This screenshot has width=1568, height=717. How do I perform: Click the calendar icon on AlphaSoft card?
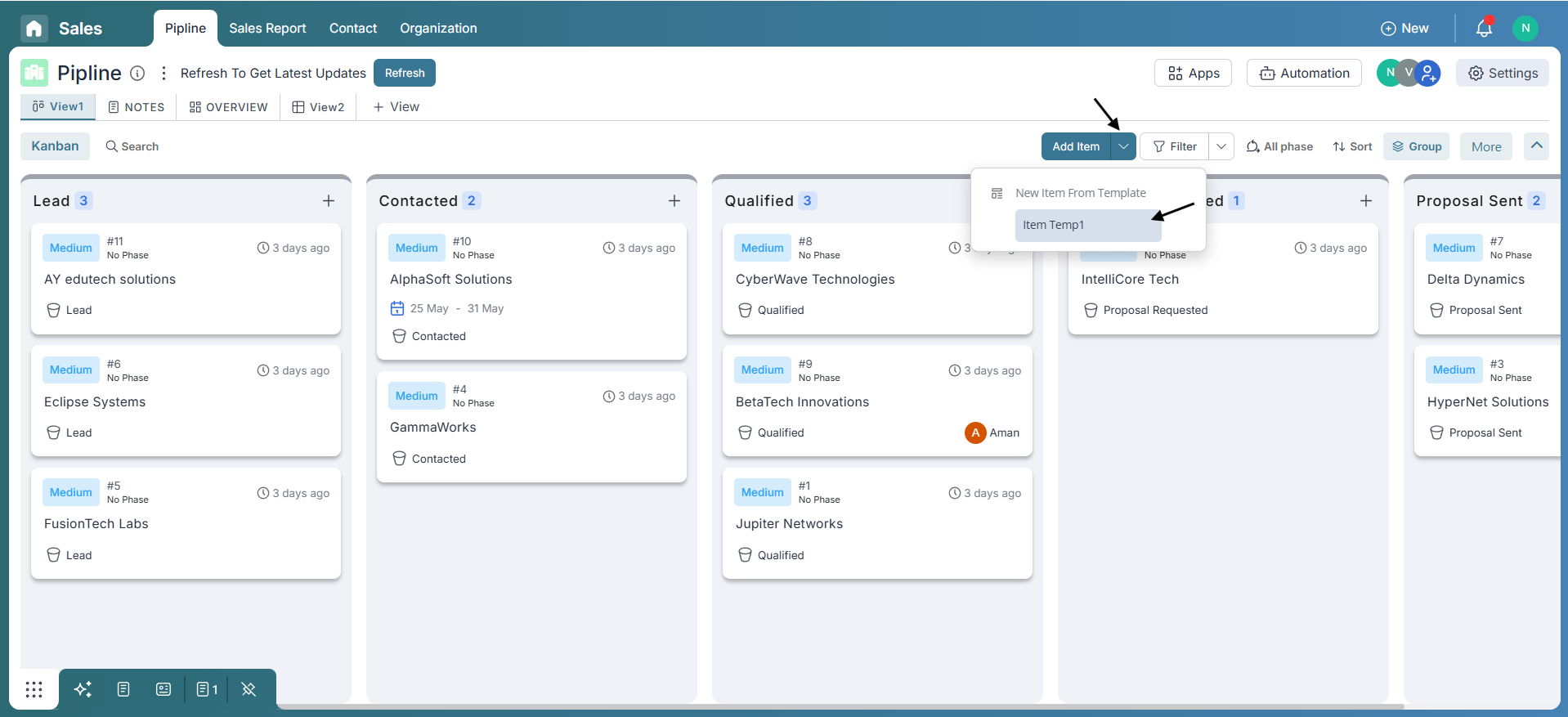coord(397,308)
